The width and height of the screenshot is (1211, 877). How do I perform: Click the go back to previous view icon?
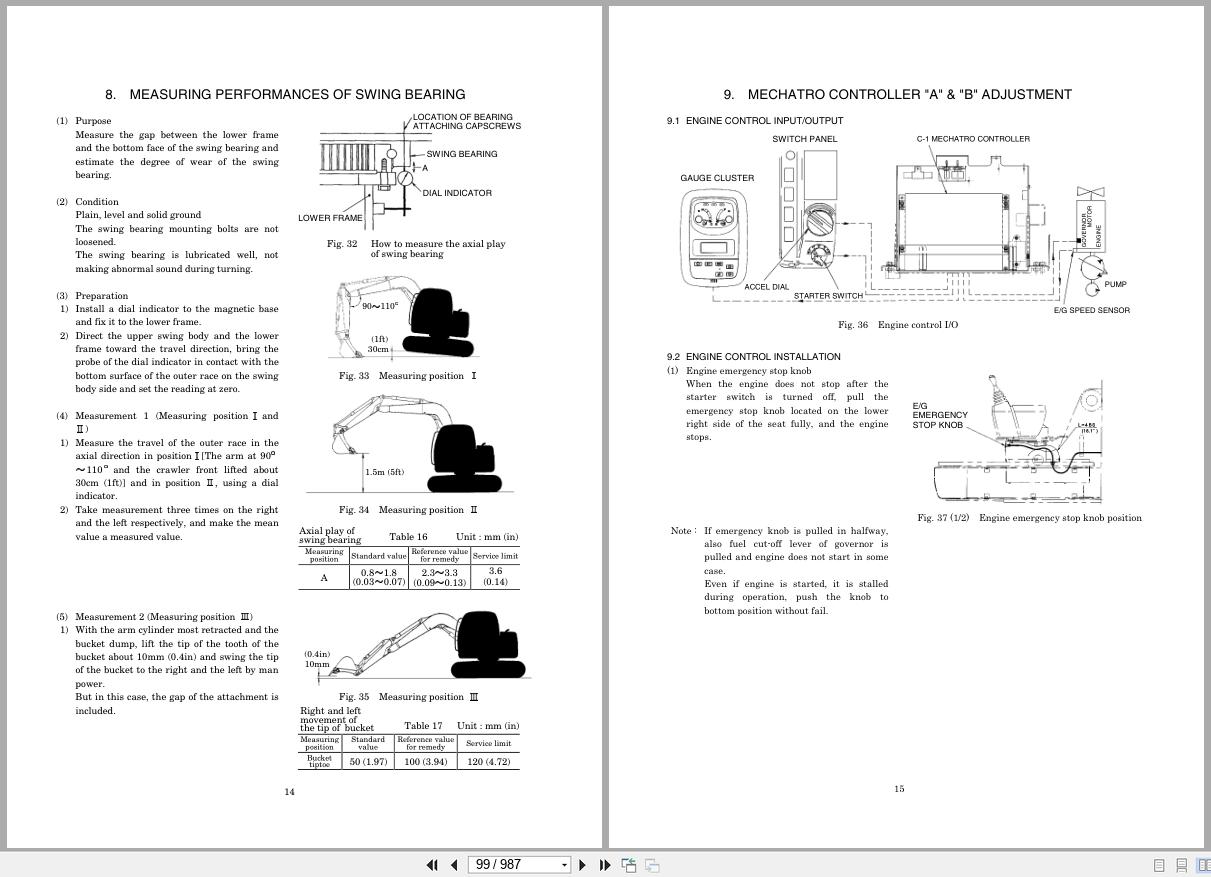[629, 865]
